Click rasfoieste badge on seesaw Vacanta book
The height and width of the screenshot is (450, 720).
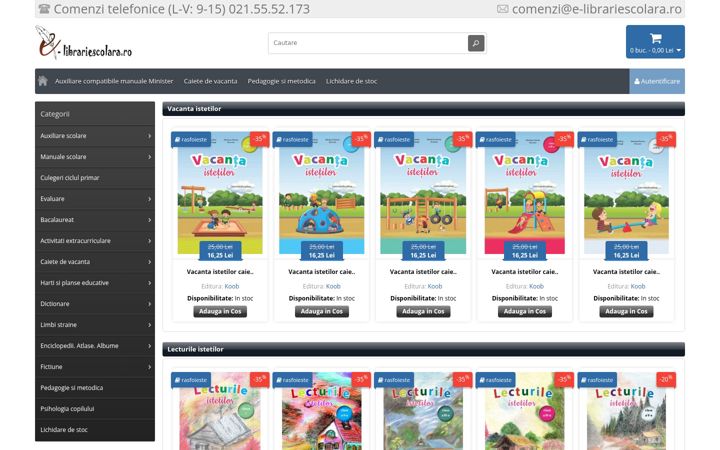(597, 140)
